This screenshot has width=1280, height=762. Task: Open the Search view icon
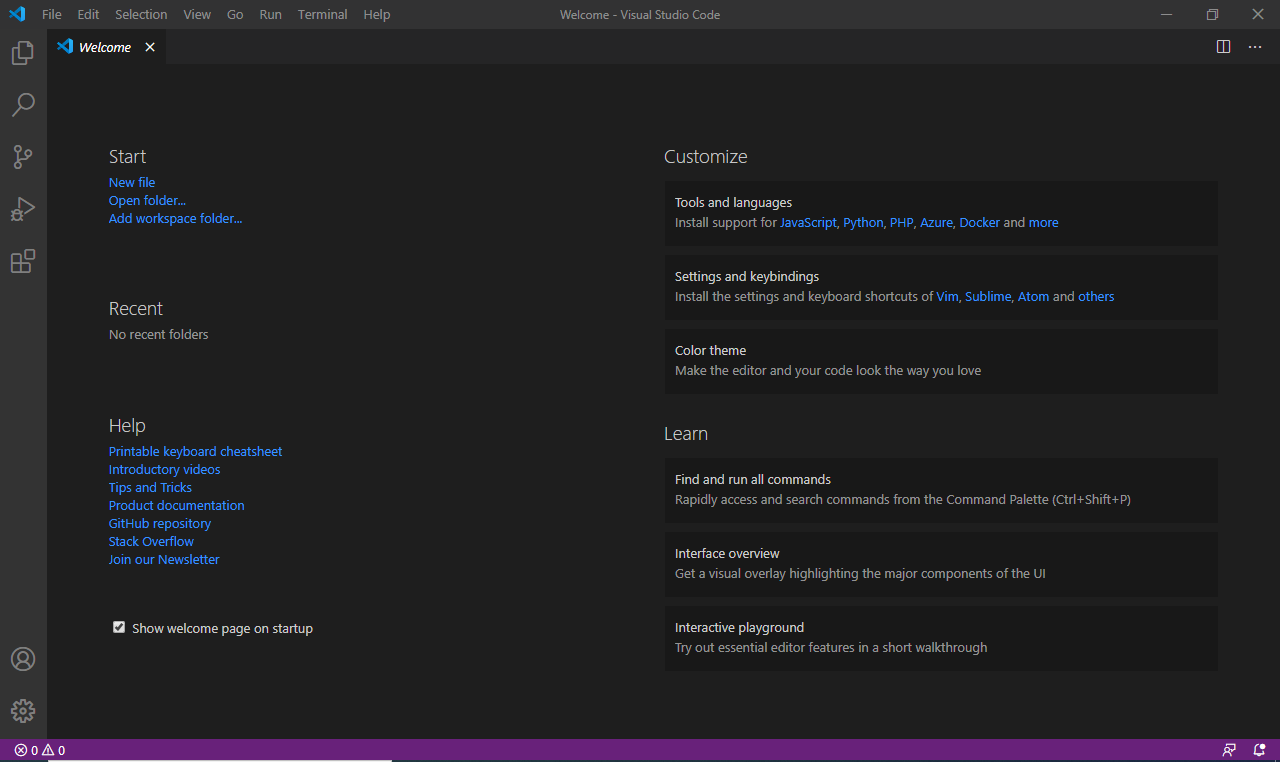[x=23, y=105]
